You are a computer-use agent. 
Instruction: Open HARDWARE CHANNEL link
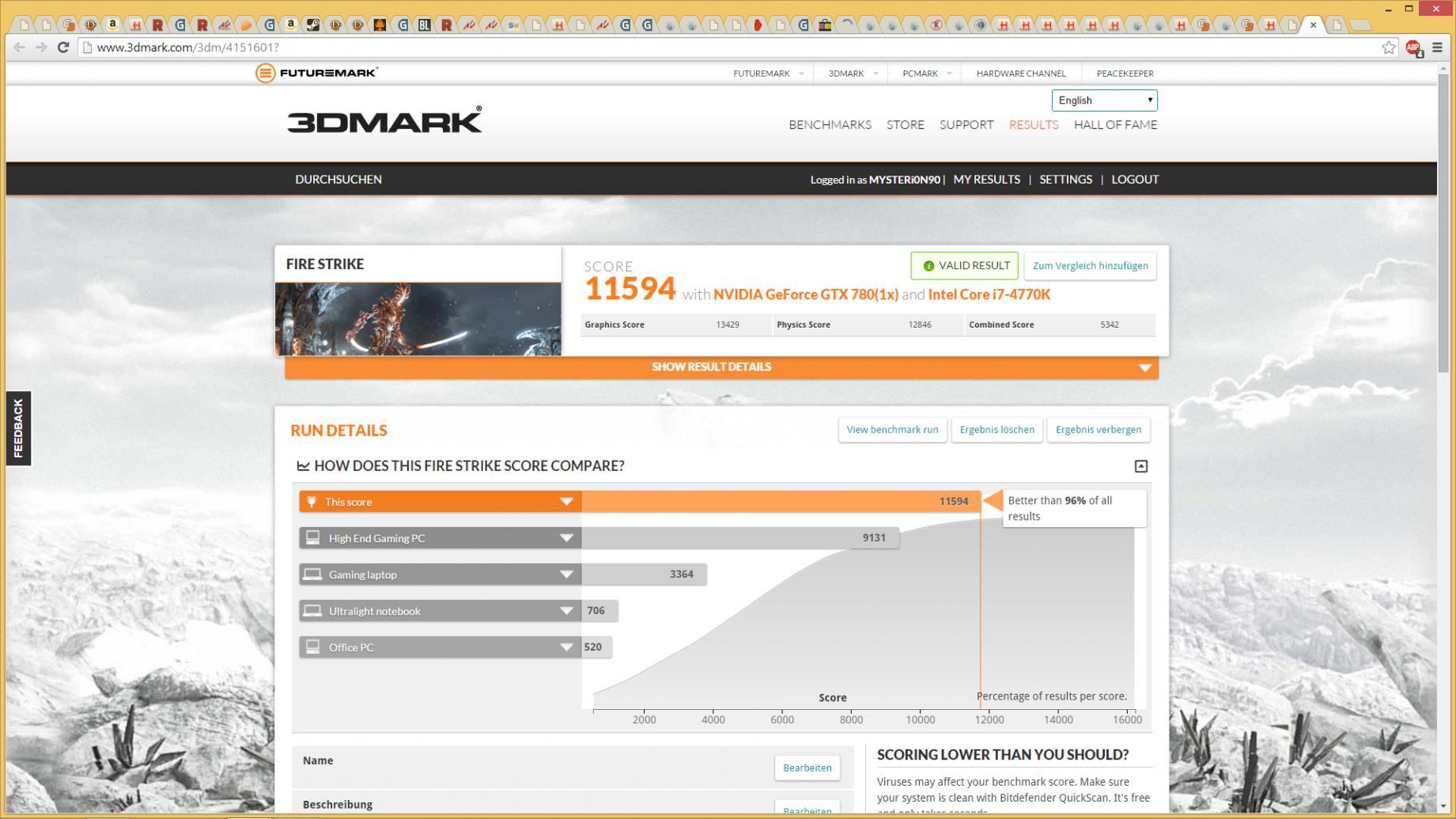coord(1021,74)
